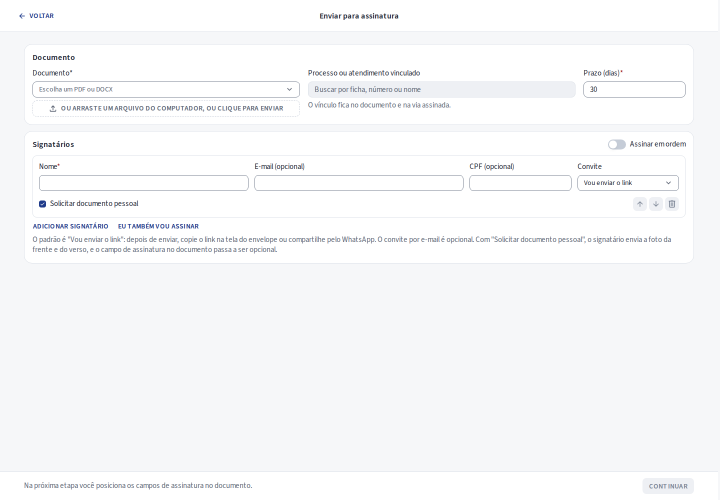
Task: Click the Voltar link
Action: point(36,16)
